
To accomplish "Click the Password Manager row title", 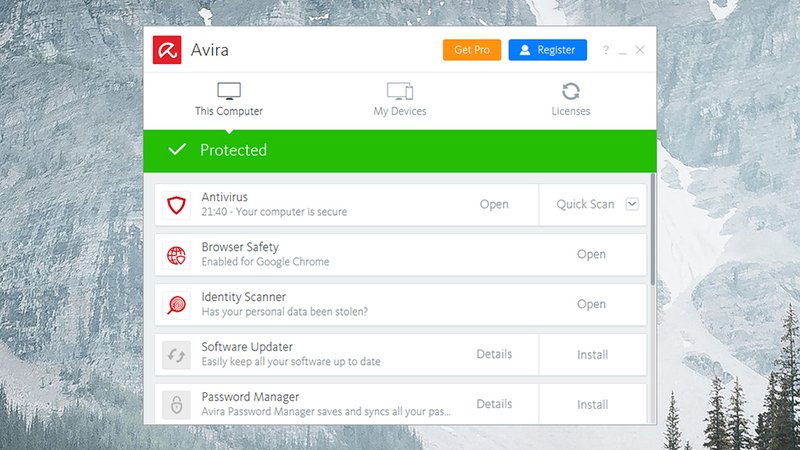I will [x=250, y=397].
